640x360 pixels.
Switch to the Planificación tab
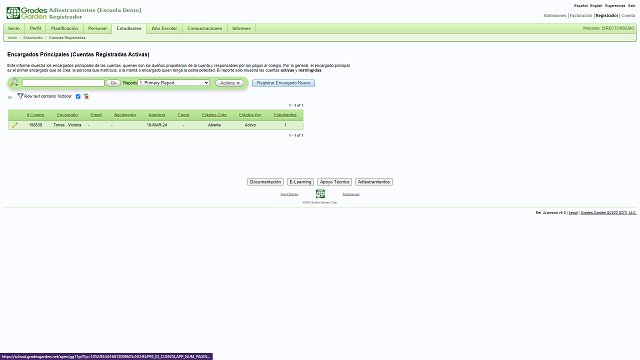tap(64, 29)
